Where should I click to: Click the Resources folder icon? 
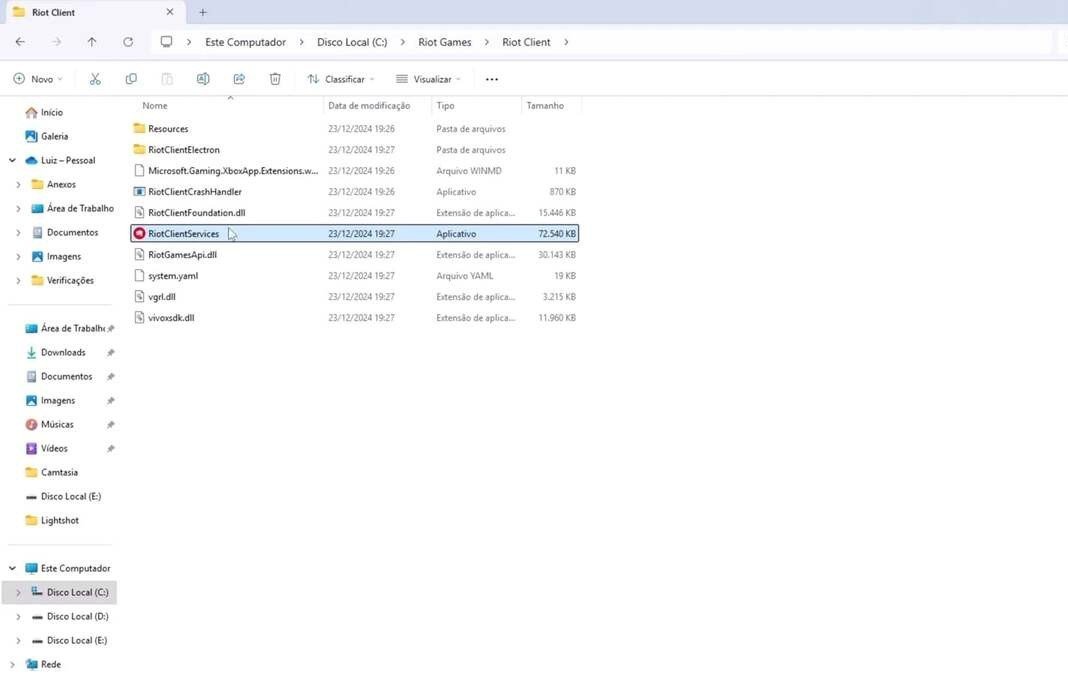(x=140, y=128)
